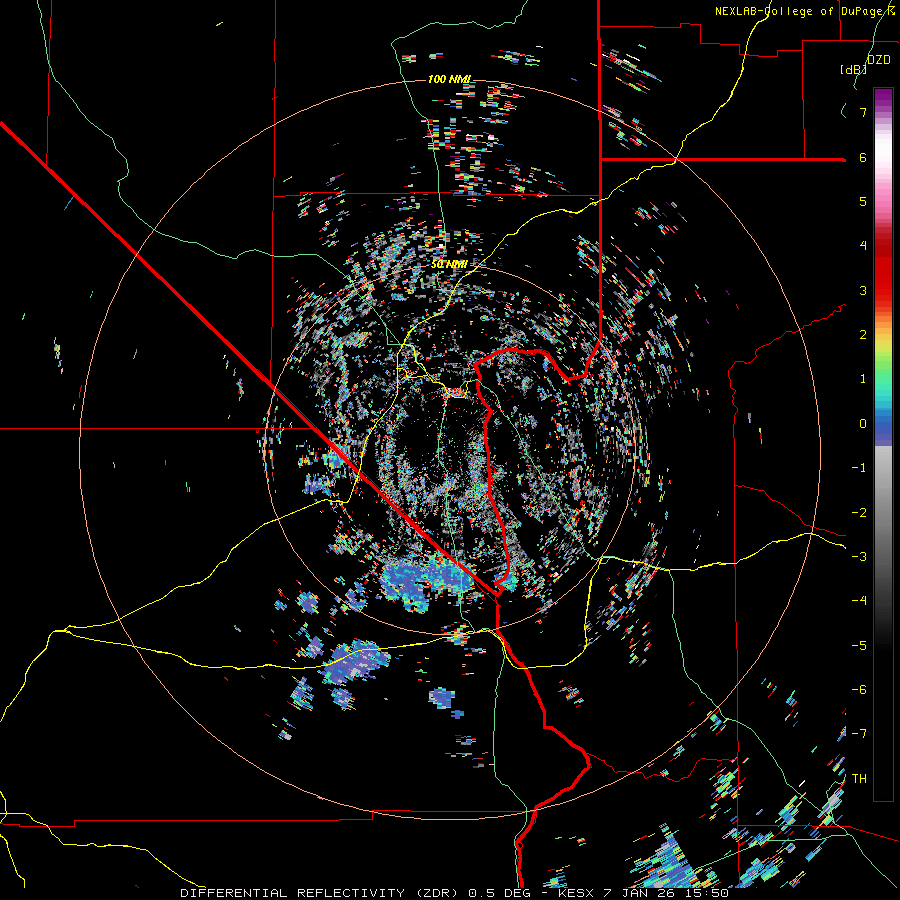The width and height of the screenshot is (900, 900).
Task: Click the 50 NMI range ring label
Action: tap(449, 264)
